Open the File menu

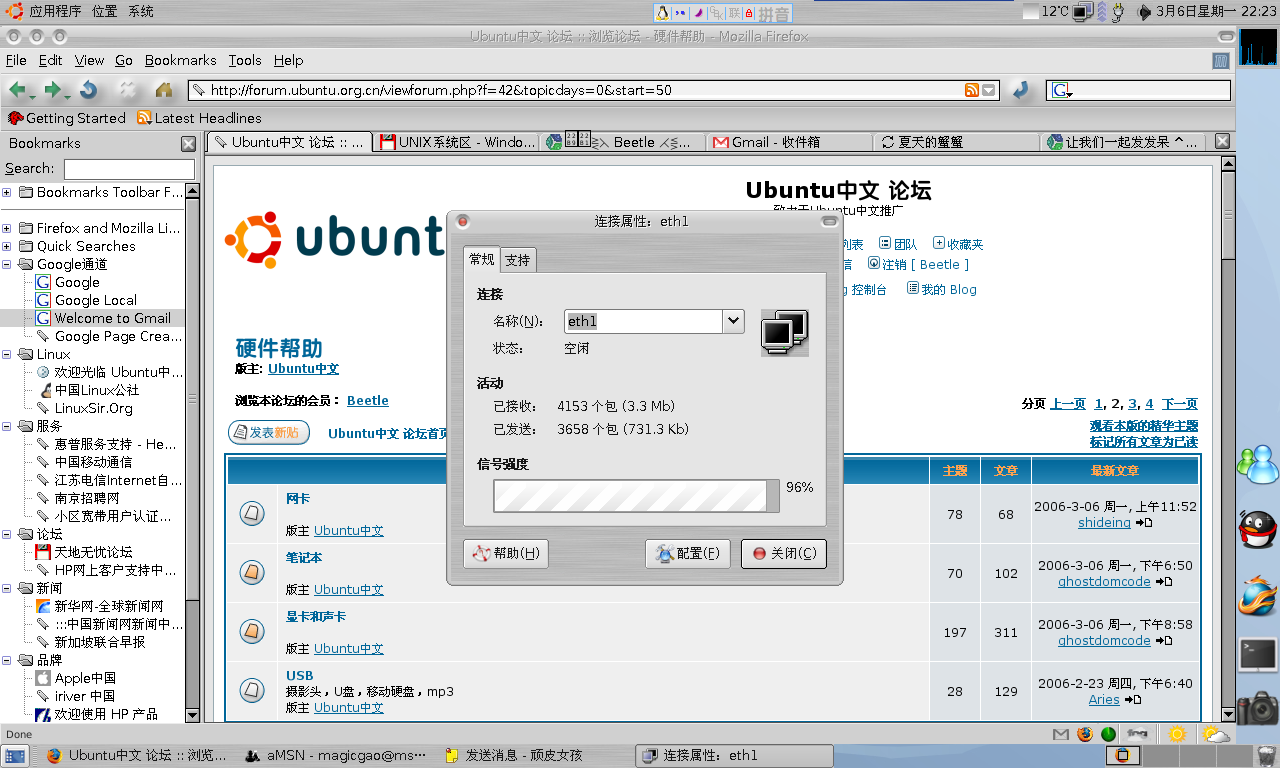coord(16,60)
